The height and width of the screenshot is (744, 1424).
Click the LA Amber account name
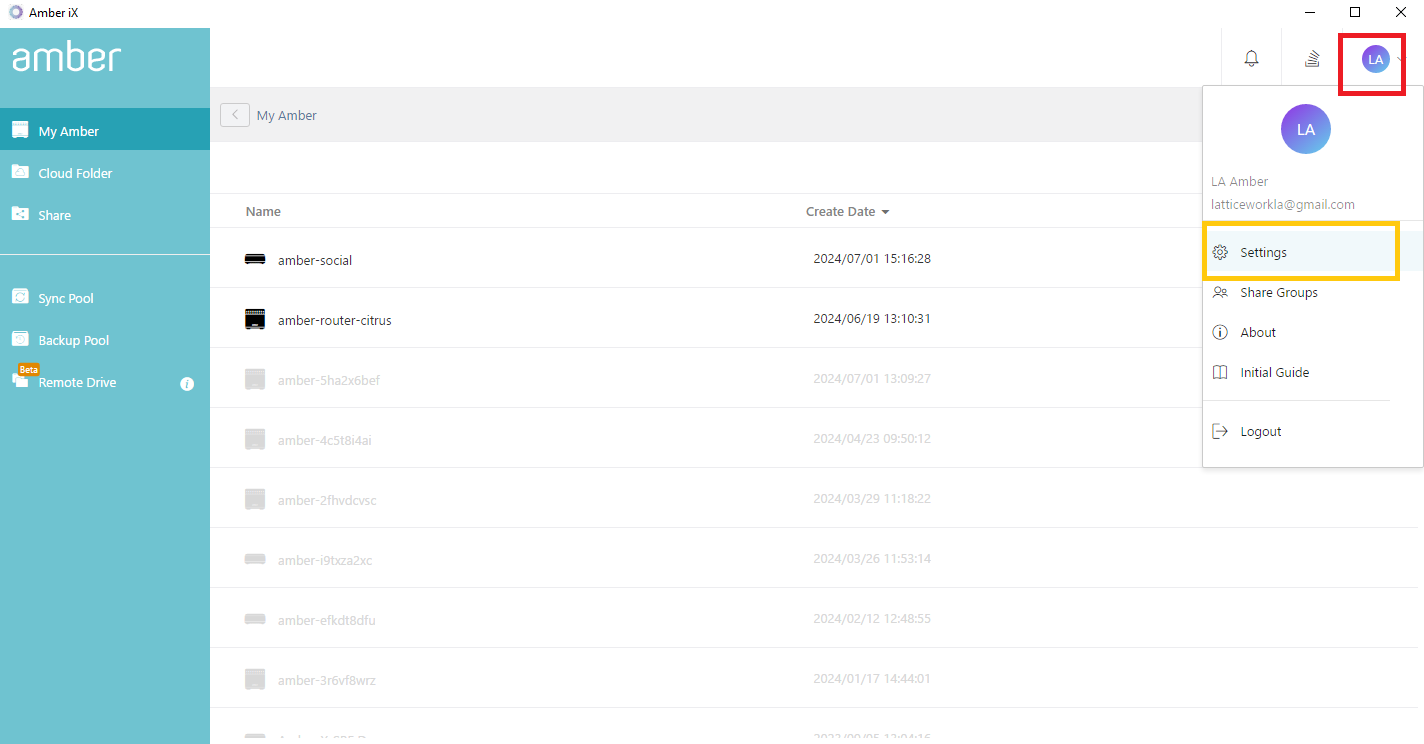(1239, 181)
